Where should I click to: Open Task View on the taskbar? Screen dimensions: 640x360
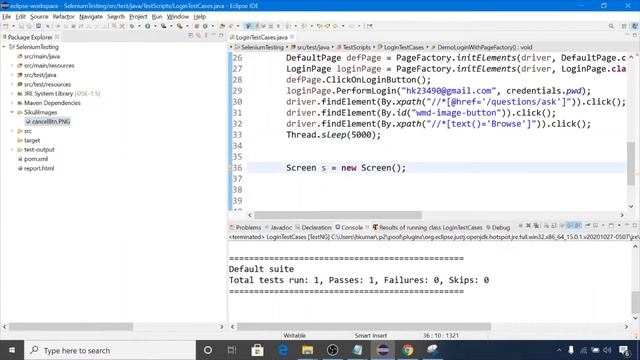pyautogui.click(x=232, y=350)
